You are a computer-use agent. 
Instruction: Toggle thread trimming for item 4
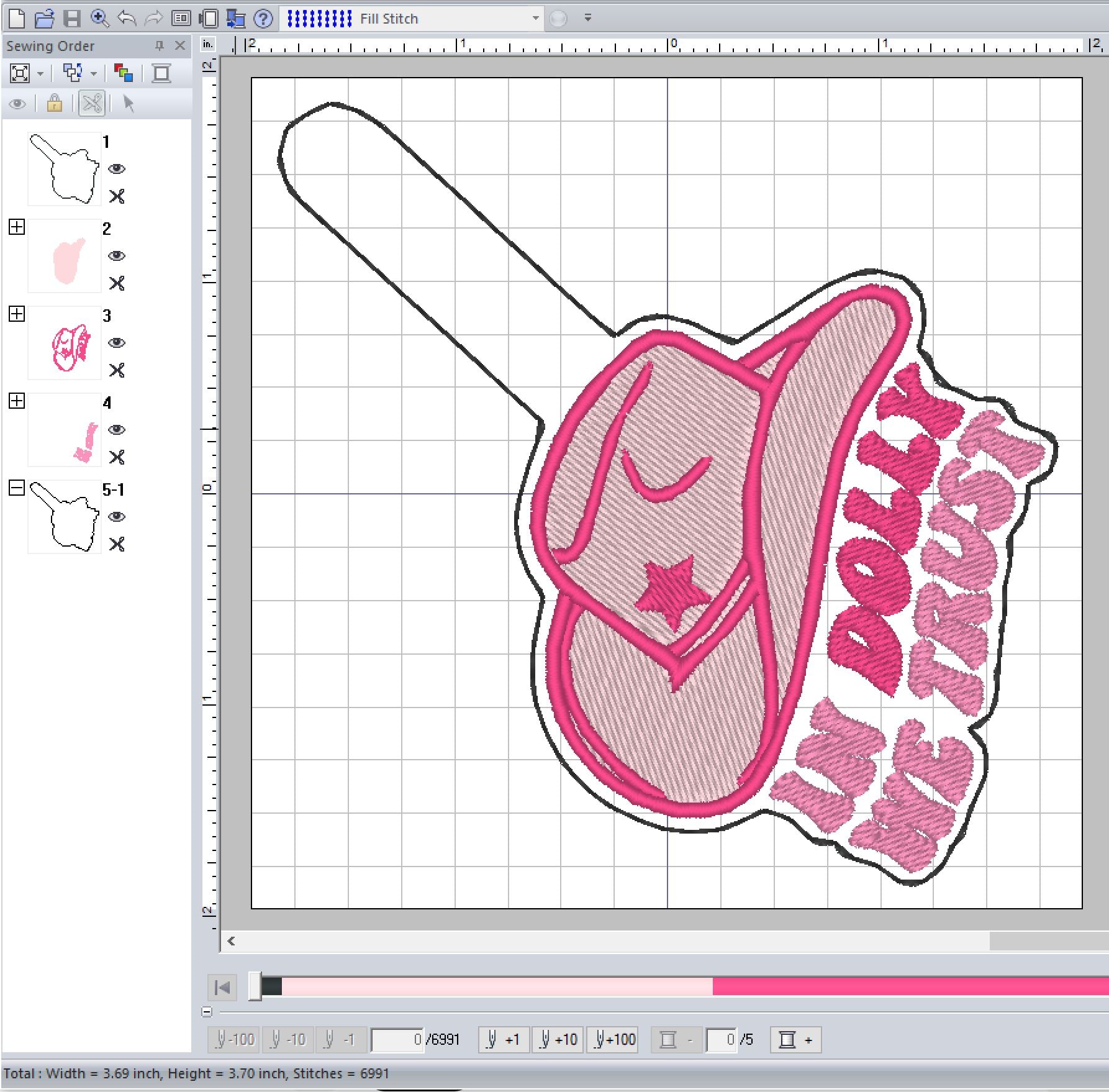coord(117,457)
